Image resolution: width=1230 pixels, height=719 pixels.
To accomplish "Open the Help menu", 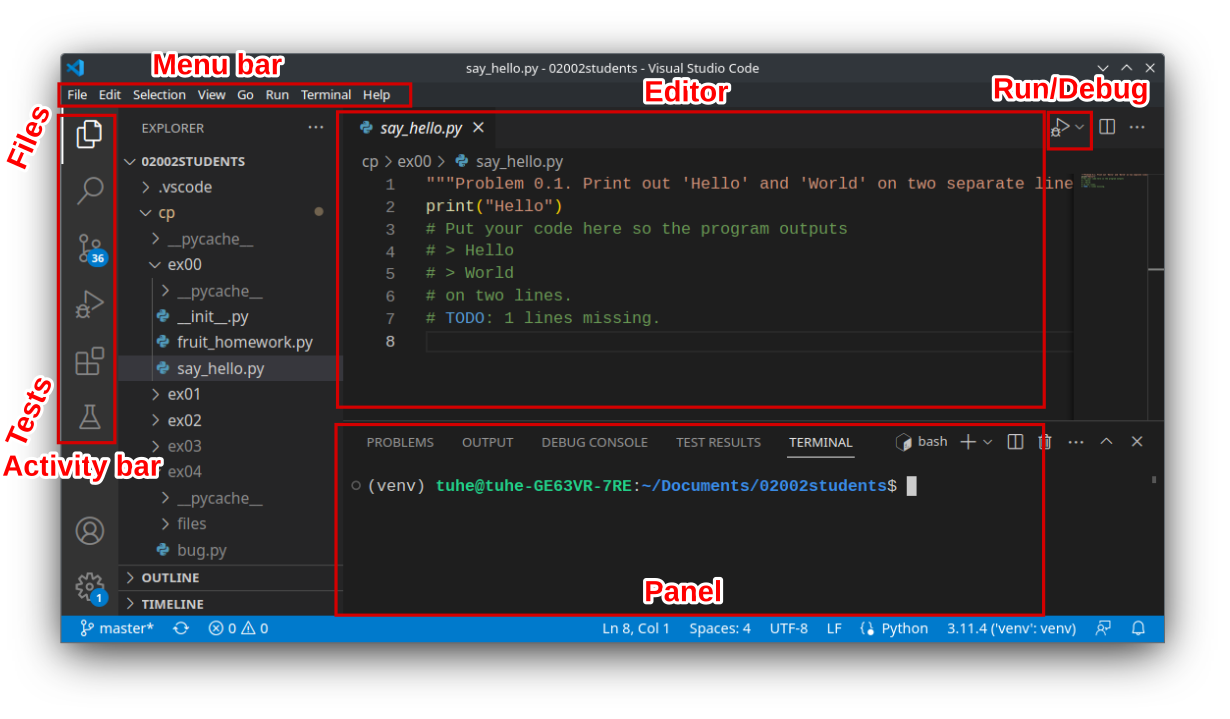I will tap(376, 95).
